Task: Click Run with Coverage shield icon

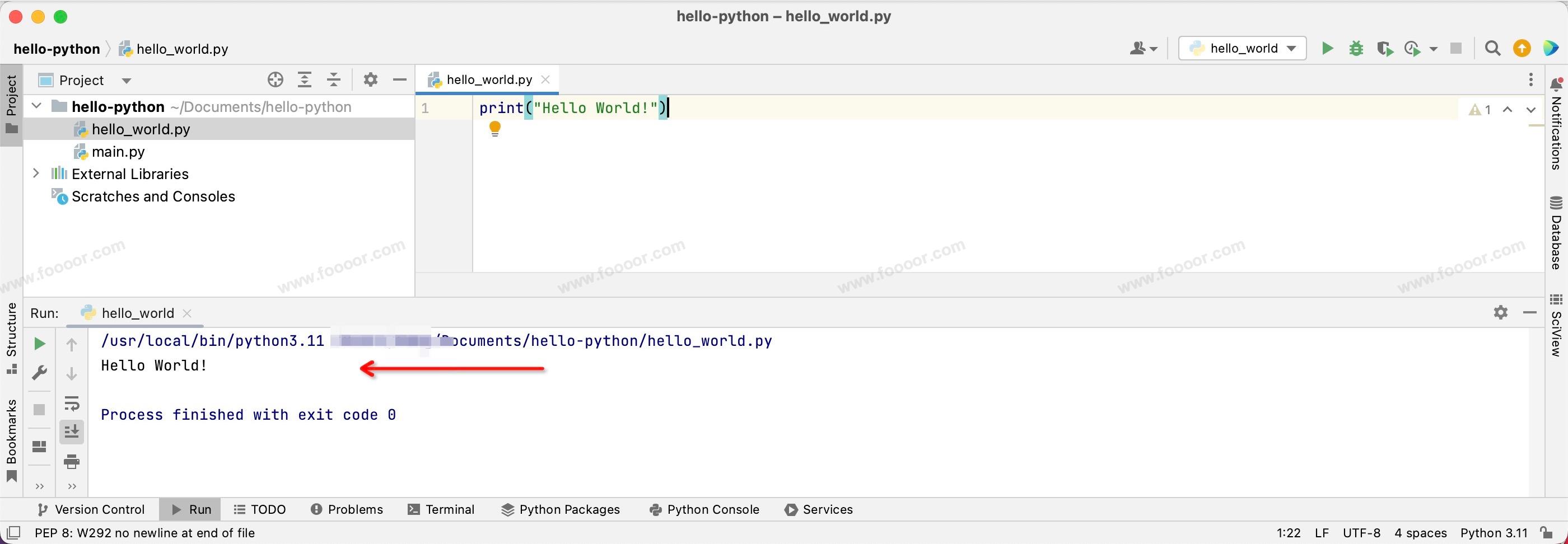Action: [1385, 49]
